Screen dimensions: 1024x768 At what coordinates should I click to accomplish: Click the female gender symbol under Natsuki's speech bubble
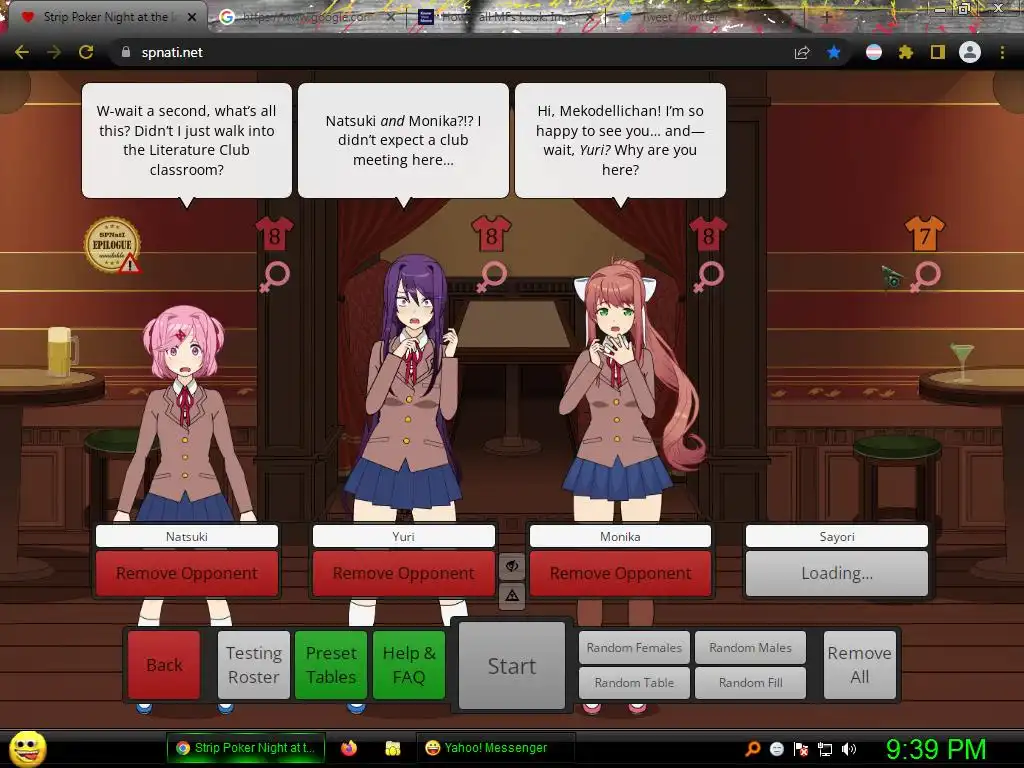(274, 277)
